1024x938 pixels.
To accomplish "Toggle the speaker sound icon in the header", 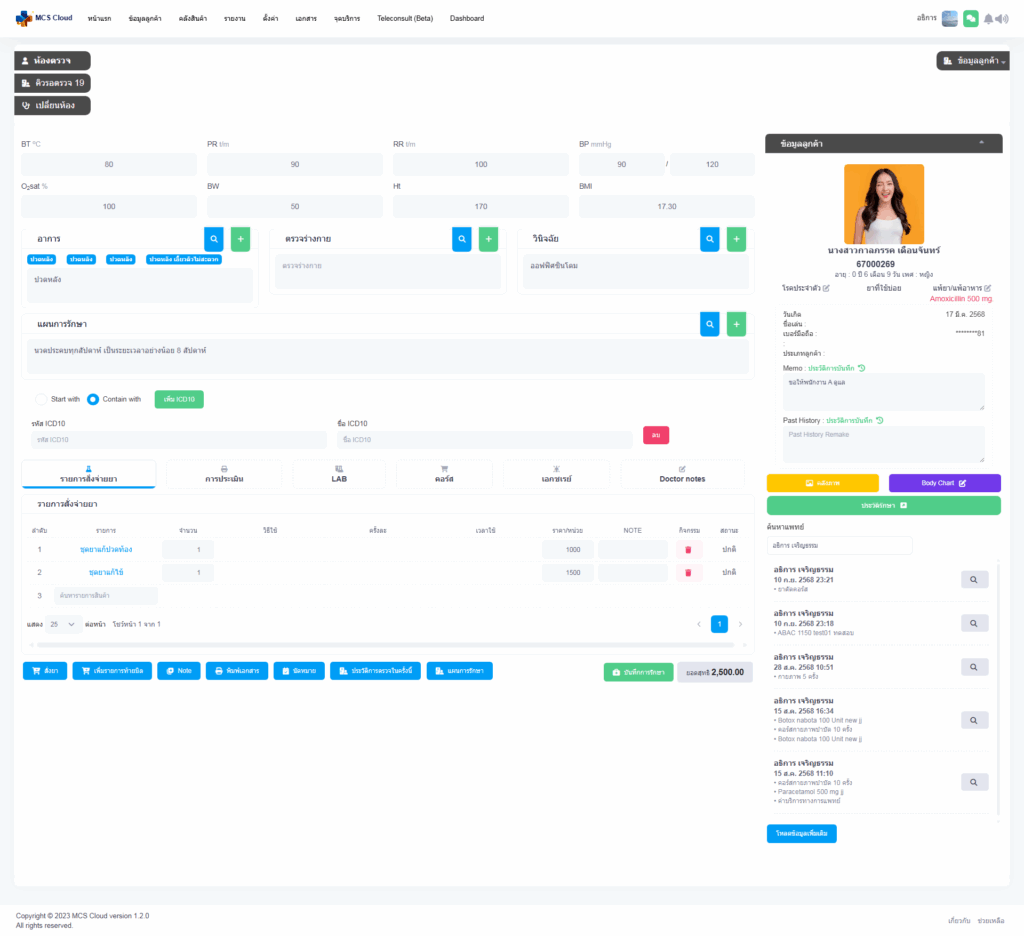I will pyautogui.click(x=1003, y=19).
